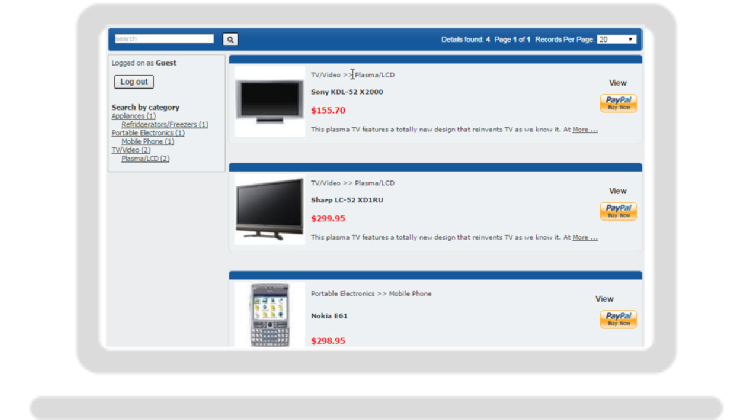Click View for Sony KDL-52 X2000

pyautogui.click(x=618, y=83)
